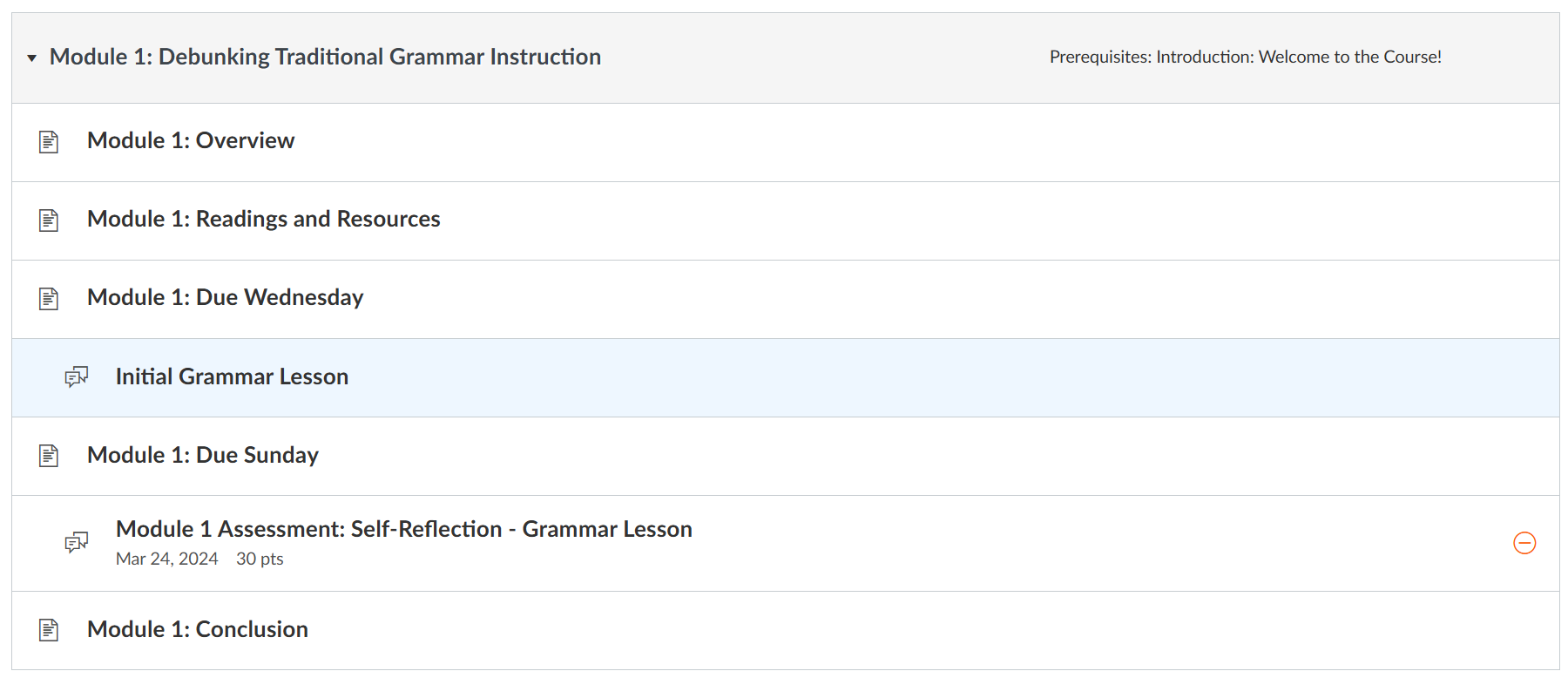Image resolution: width=1568 pixels, height=678 pixels.
Task: Open Module 1: Due Sunday page
Action: pyautogui.click(x=202, y=455)
